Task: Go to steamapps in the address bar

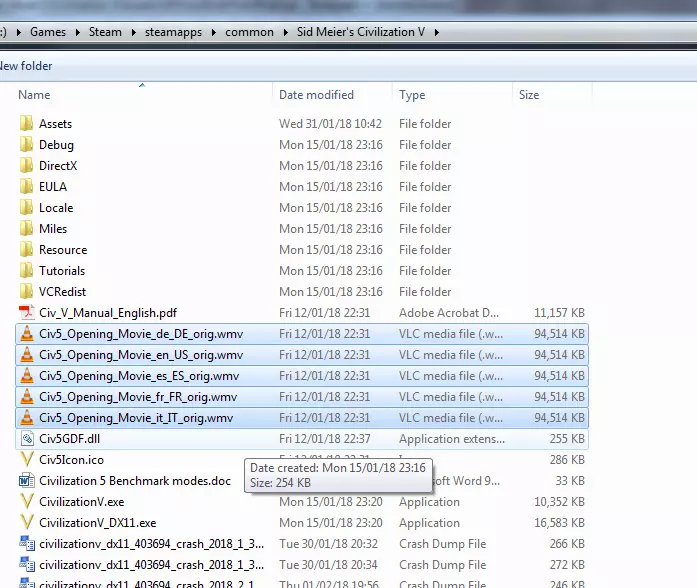Action: [173, 32]
